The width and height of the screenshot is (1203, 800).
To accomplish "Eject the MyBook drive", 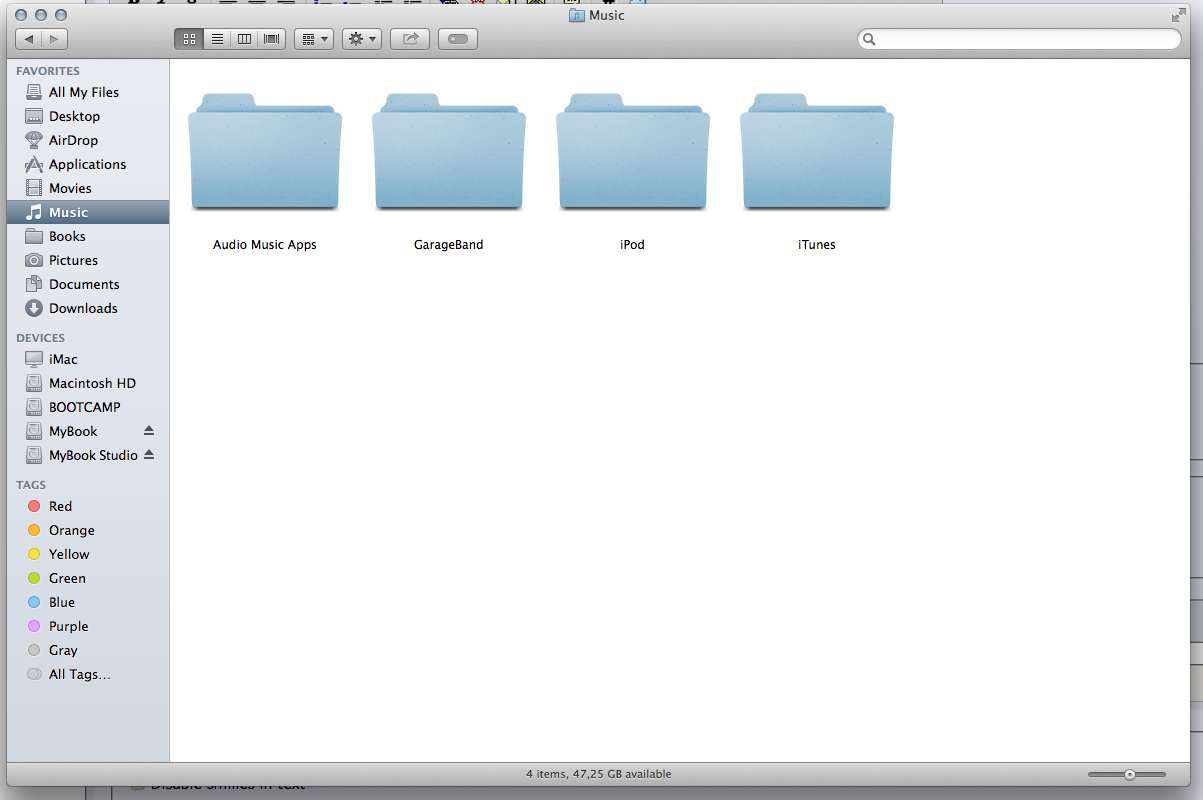I will [149, 431].
